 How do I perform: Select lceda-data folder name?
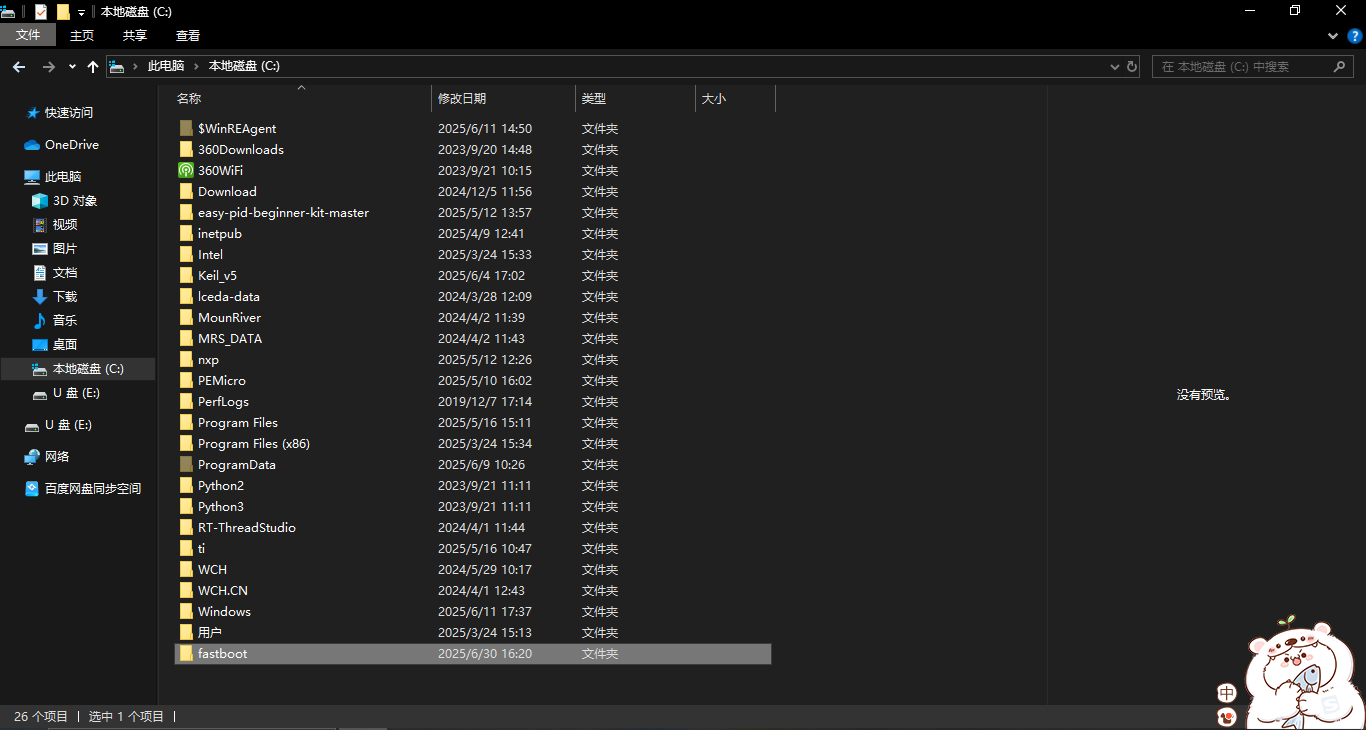[229, 297]
